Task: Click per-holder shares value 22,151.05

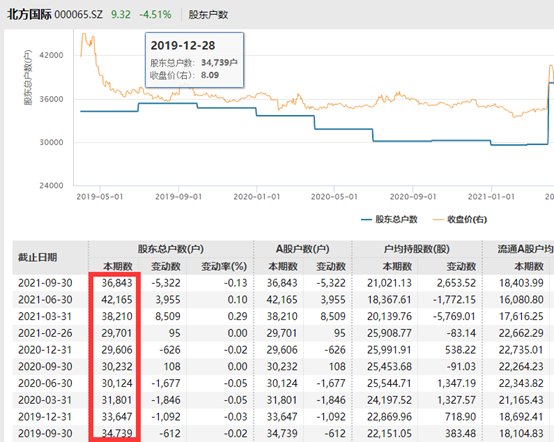Action: point(389,433)
